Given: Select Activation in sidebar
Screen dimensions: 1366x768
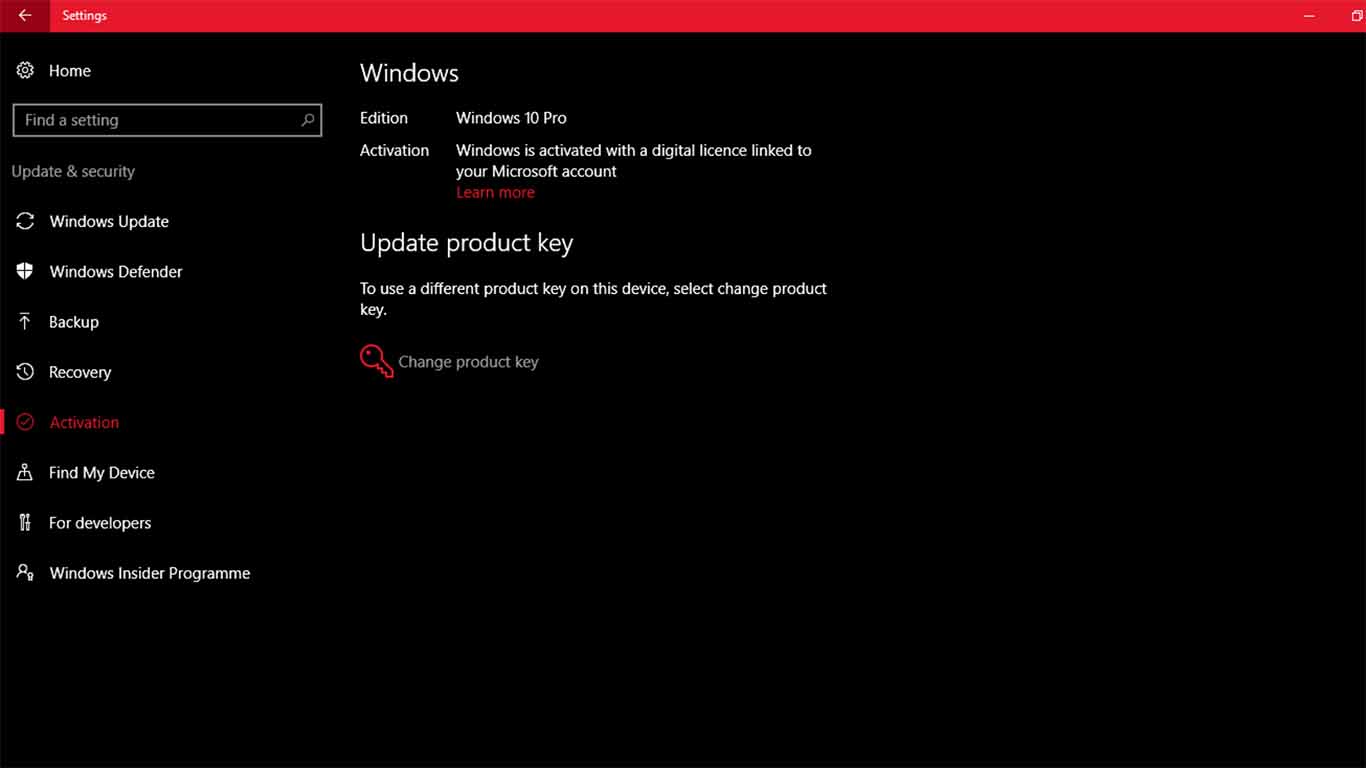Looking at the screenshot, I should (x=84, y=422).
